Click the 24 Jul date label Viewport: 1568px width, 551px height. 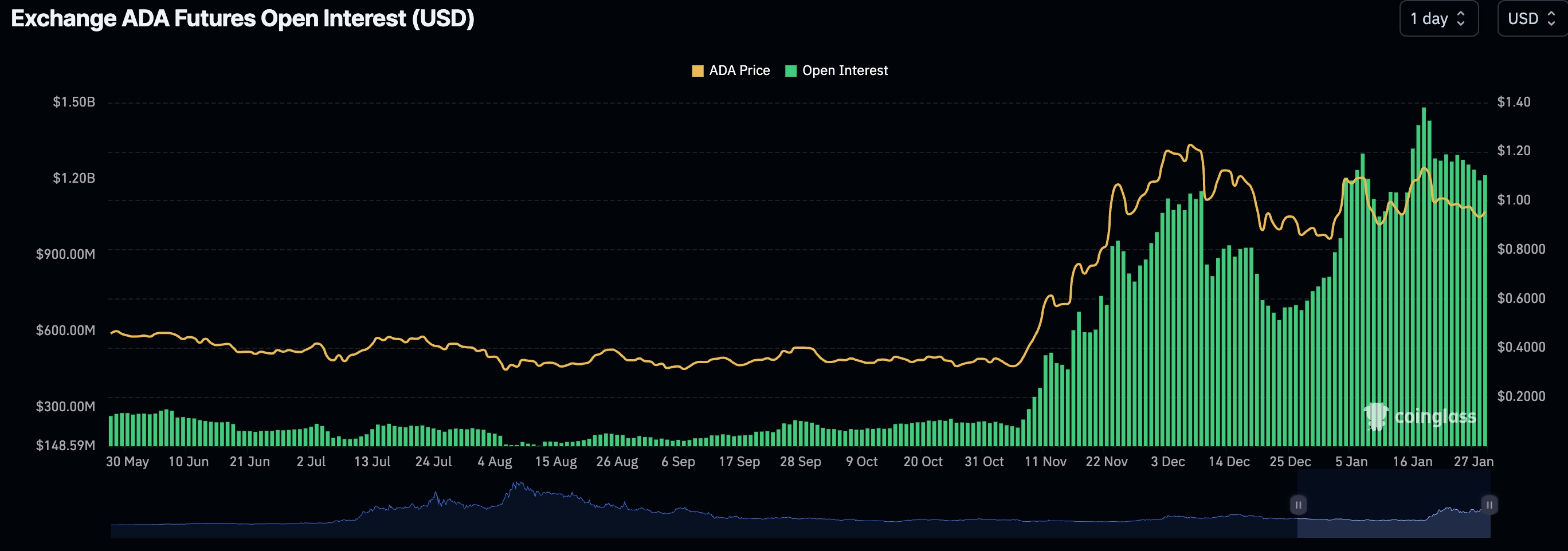point(433,462)
